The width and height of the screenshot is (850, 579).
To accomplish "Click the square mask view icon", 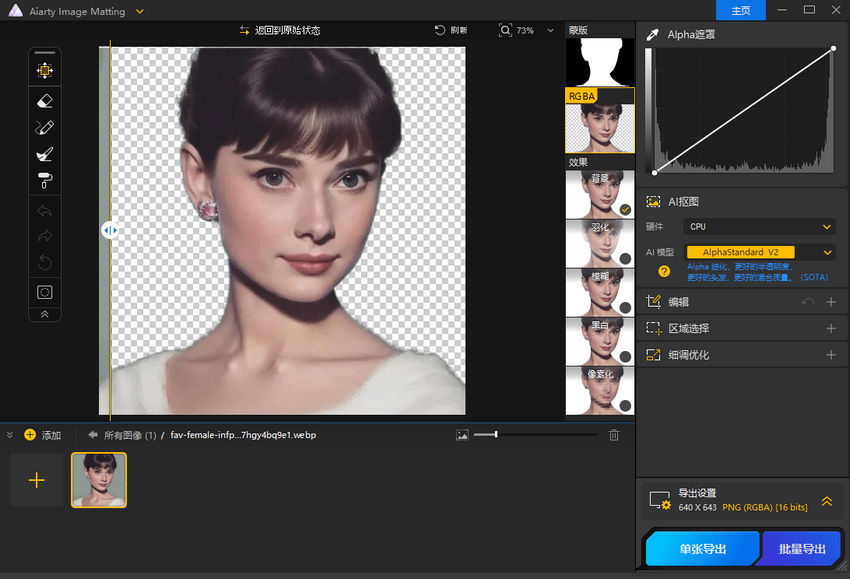I will [45, 293].
